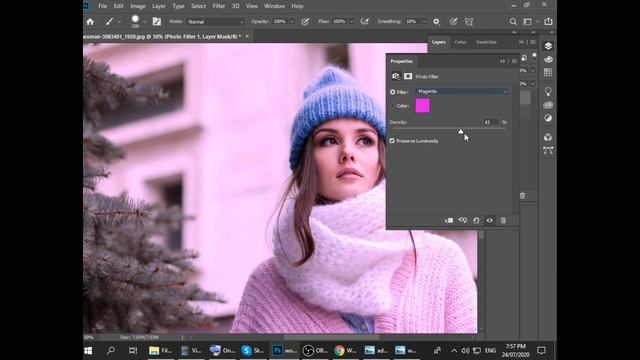Screen dimensions: 640x360
Task: Switch to the Color panel tab
Action: [460, 42]
